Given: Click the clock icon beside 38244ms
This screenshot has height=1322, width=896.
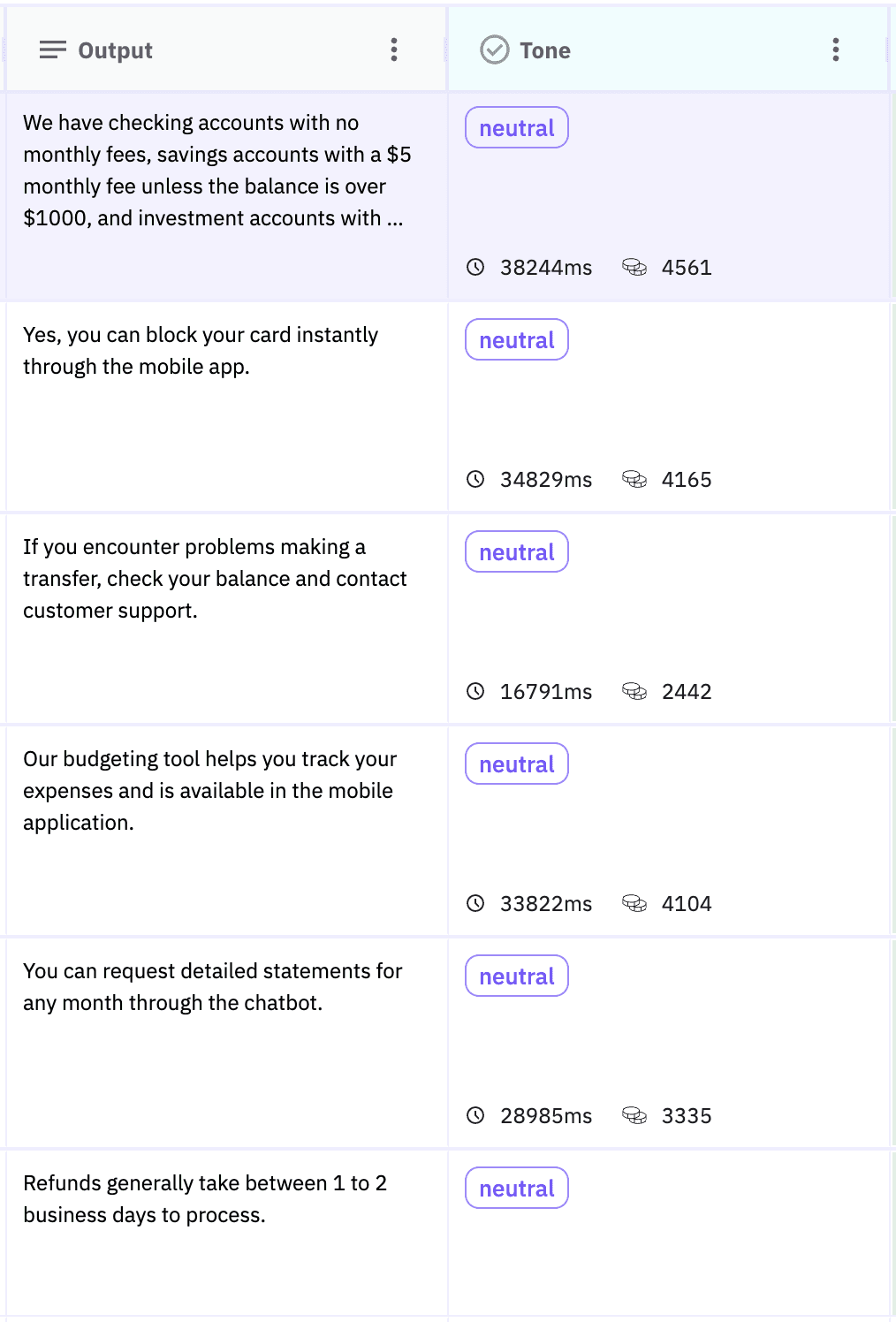Looking at the screenshot, I should [x=475, y=267].
